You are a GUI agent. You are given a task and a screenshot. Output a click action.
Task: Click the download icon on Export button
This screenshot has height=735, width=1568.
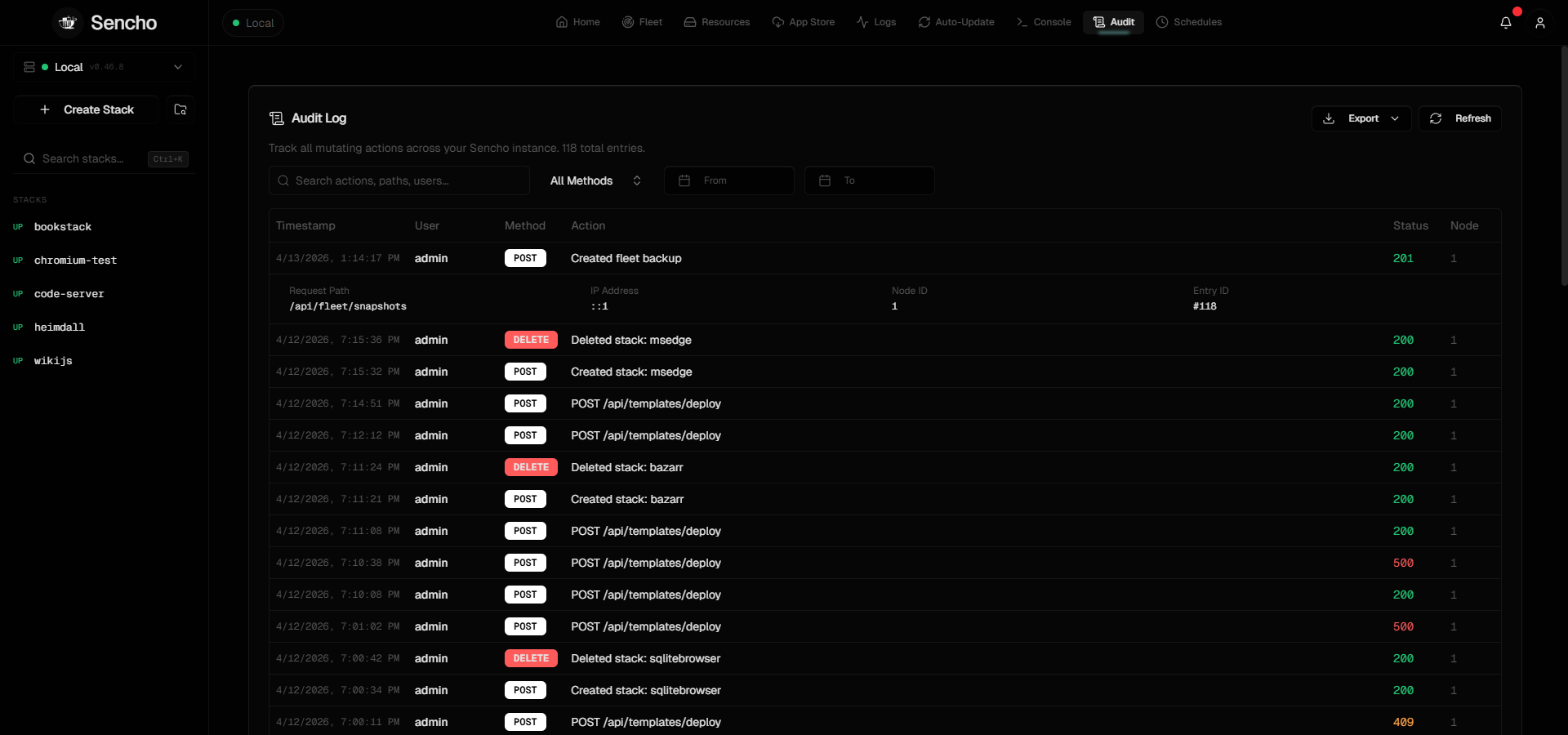(x=1329, y=118)
